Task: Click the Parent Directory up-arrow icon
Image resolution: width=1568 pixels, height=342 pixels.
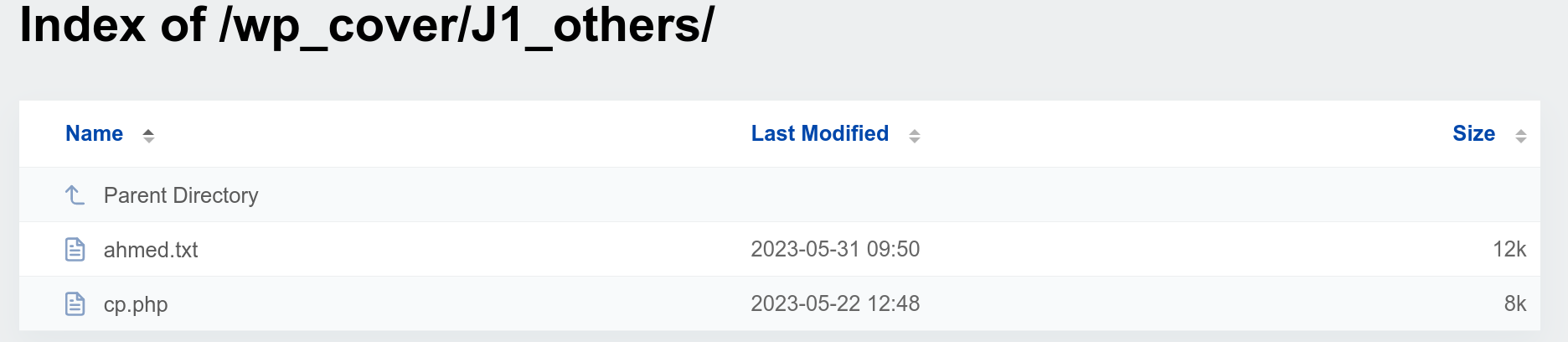Action: (75, 195)
